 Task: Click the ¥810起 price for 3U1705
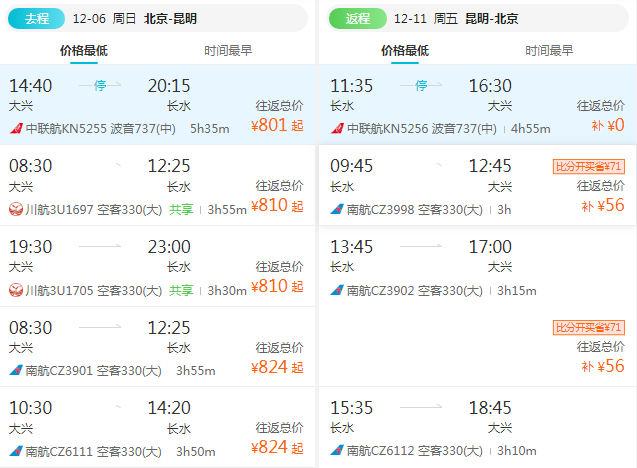tap(277, 286)
